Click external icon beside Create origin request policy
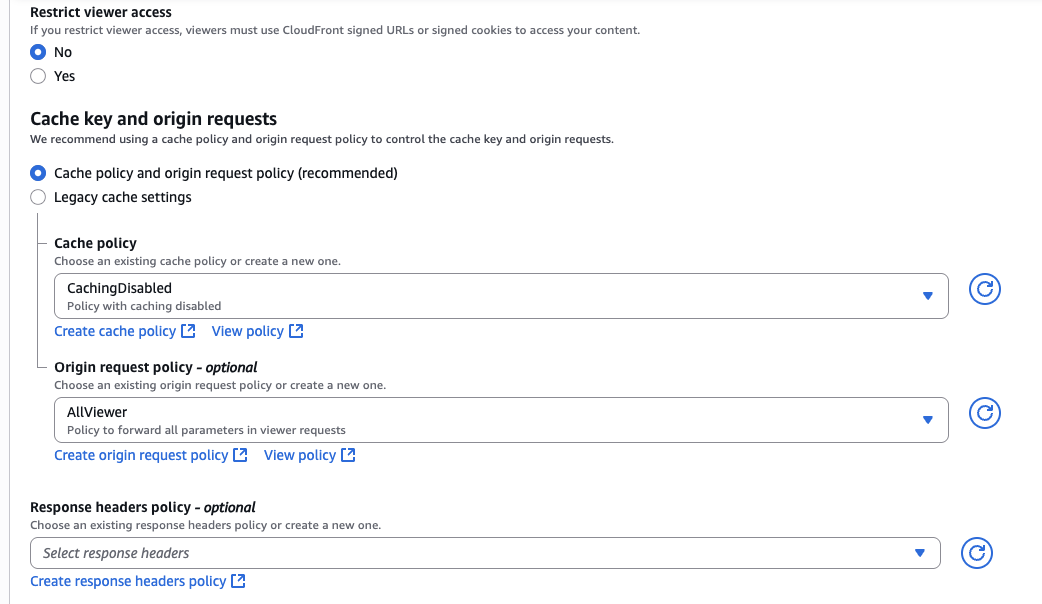 point(240,455)
